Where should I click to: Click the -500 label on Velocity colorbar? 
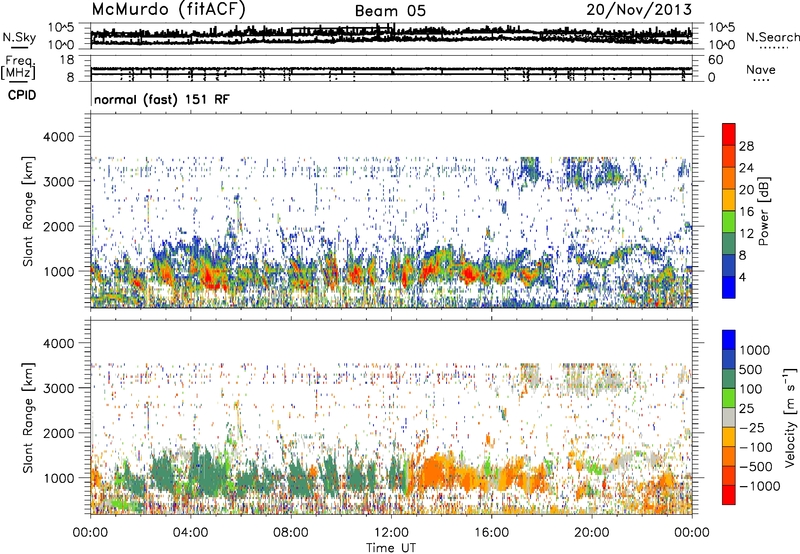[x=756, y=466]
